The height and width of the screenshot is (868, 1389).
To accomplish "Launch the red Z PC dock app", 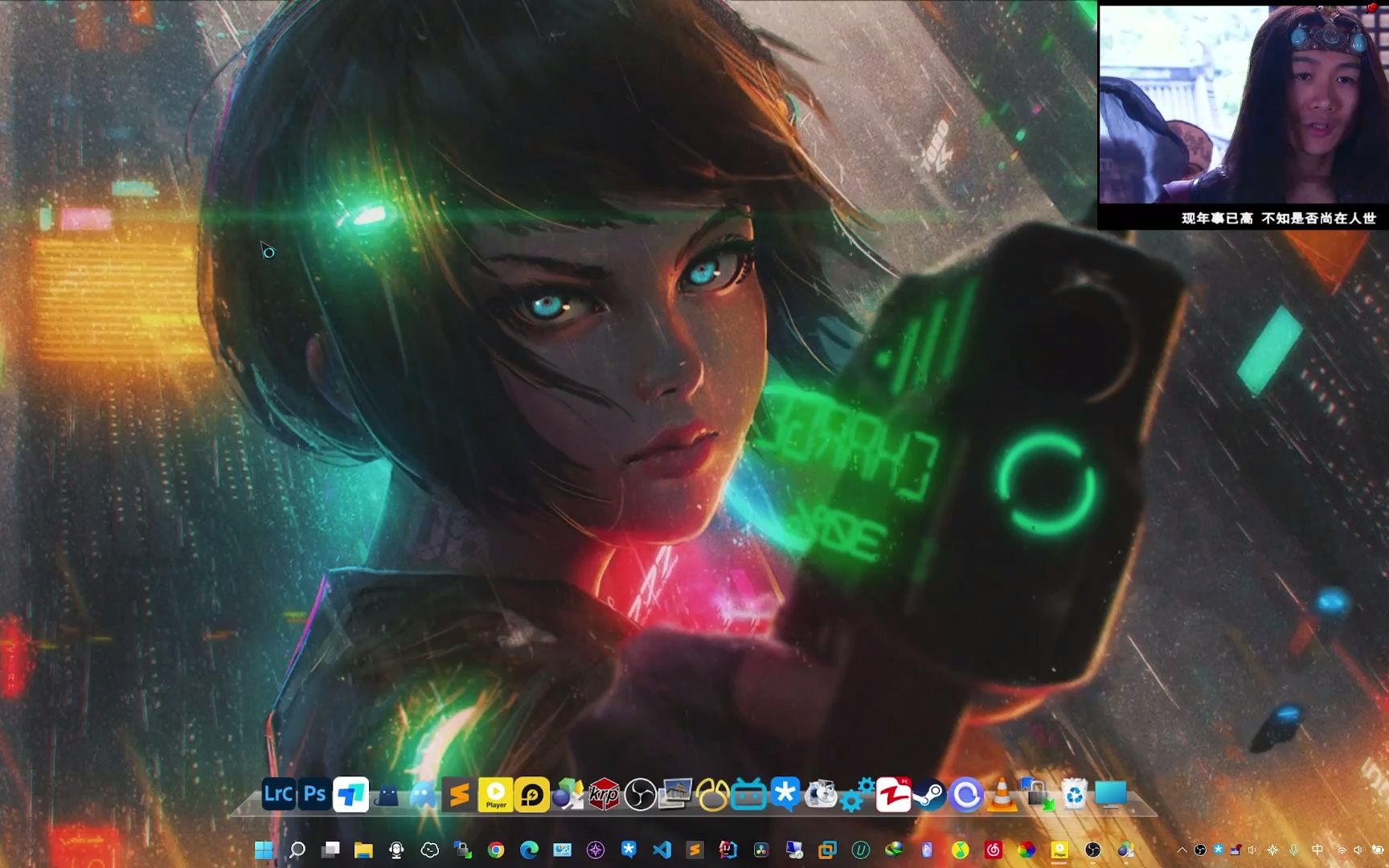I will [x=893, y=795].
